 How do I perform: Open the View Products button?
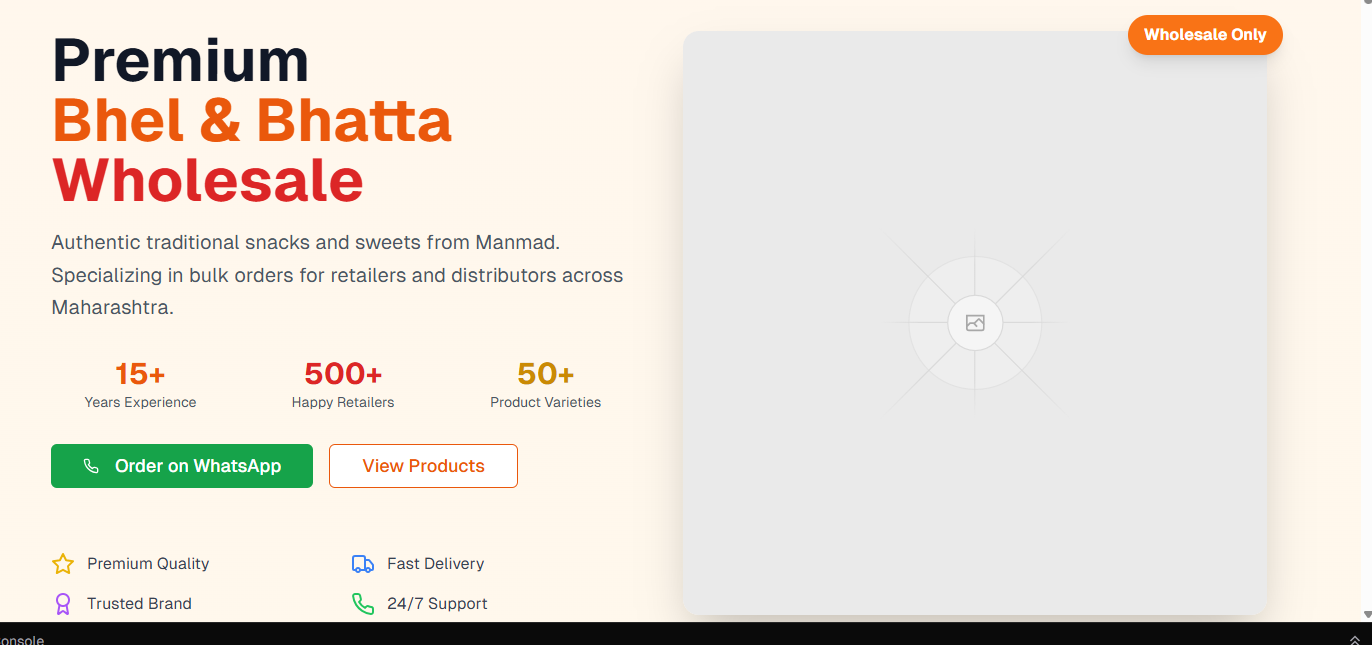pyautogui.click(x=423, y=466)
